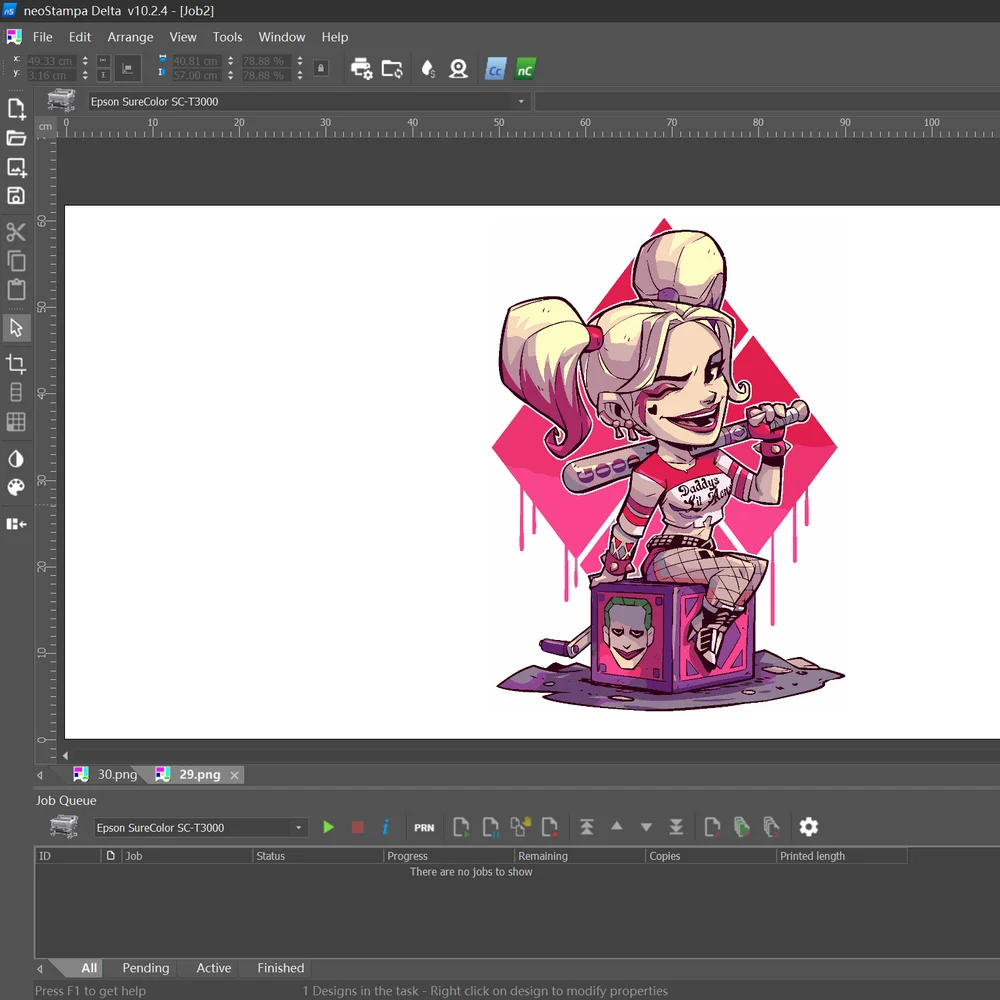Click the width scale percent stepper
Image resolution: width=1000 pixels, height=1000 pixels.
[300, 61]
